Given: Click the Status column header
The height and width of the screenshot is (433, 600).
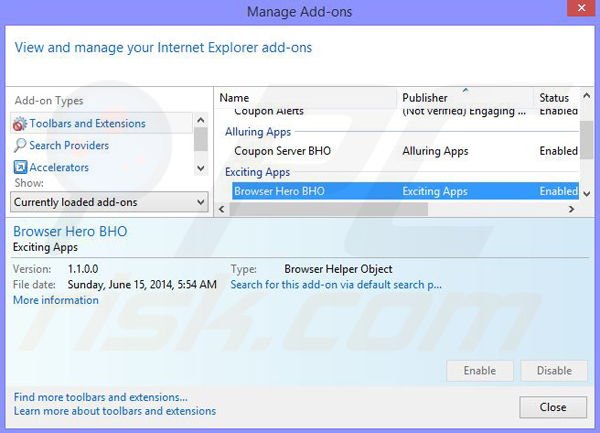Looking at the screenshot, I should coord(554,98).
